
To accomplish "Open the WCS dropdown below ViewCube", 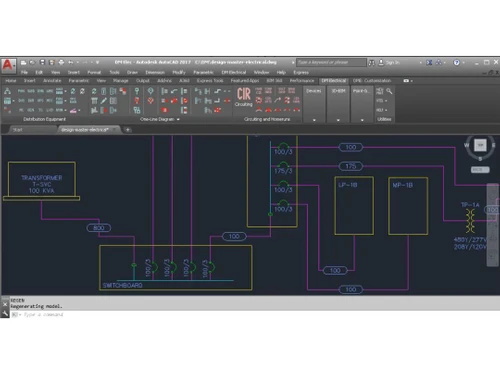I will pyautogui.click(x=480, y=170).
